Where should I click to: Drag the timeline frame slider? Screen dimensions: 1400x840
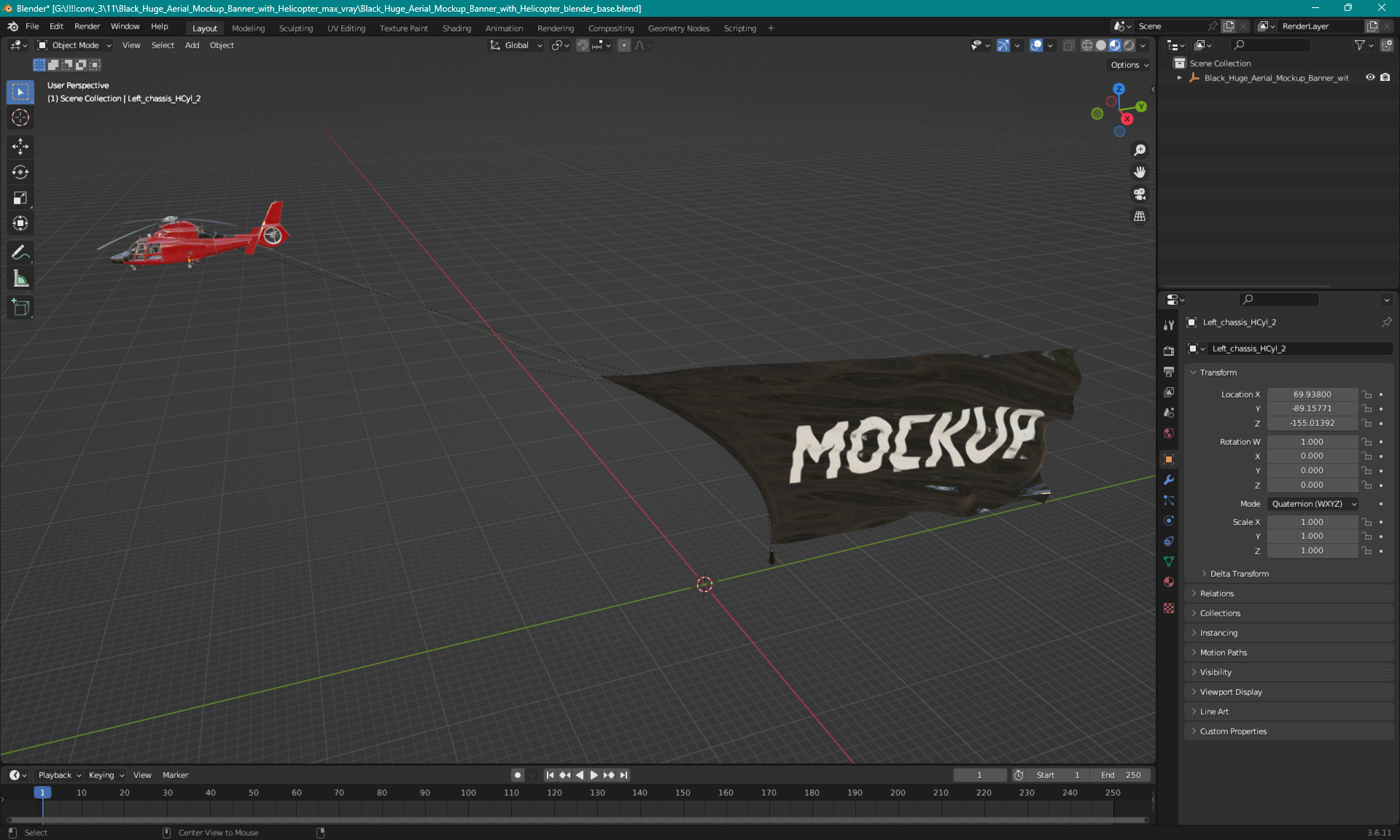pyautogui.click(x=42, y=792)
